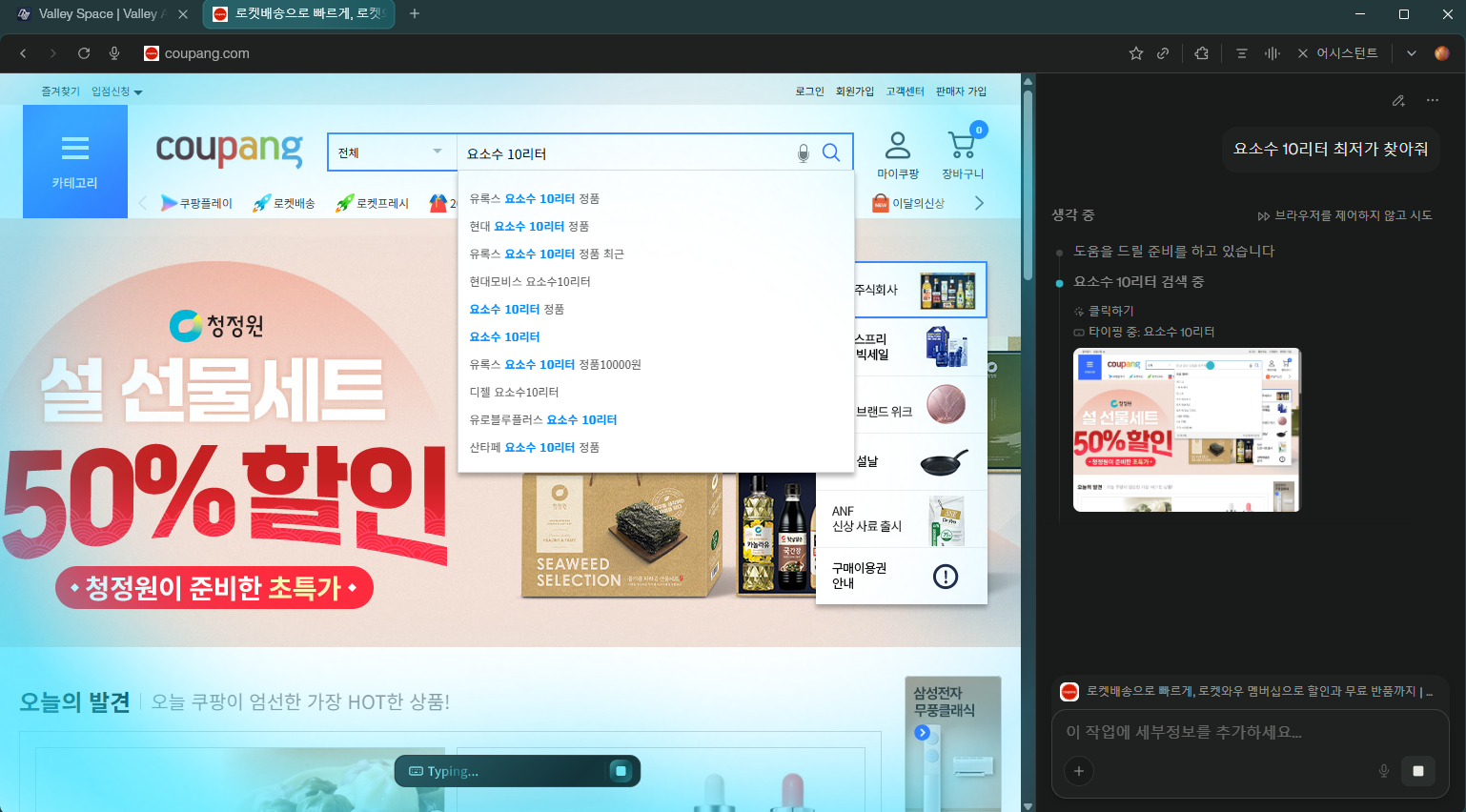Close the 어시스턴트 panel
Viewport: 1466px width, 812px height.
point(1303,53)
